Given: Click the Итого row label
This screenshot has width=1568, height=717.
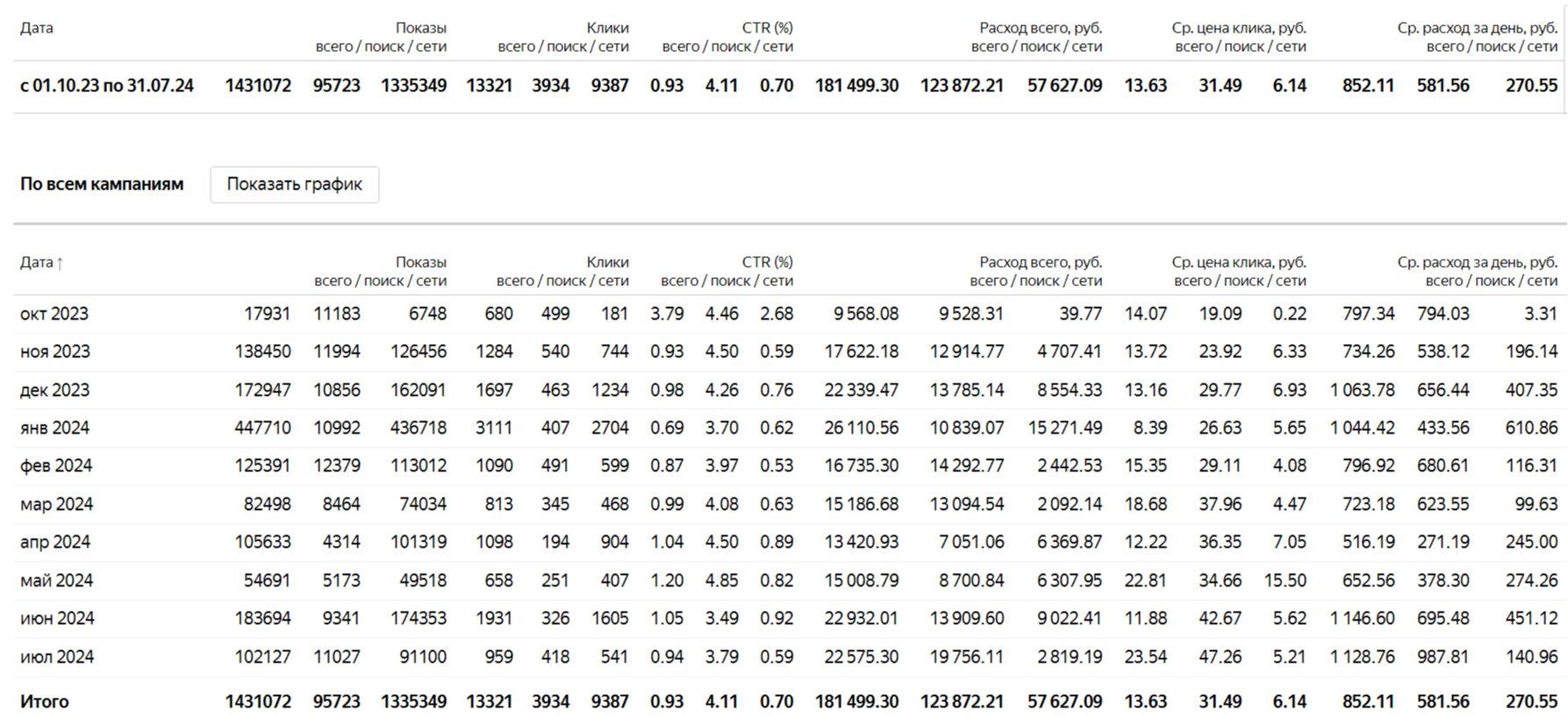Looking at the screenshot, I should click(45, 701).
